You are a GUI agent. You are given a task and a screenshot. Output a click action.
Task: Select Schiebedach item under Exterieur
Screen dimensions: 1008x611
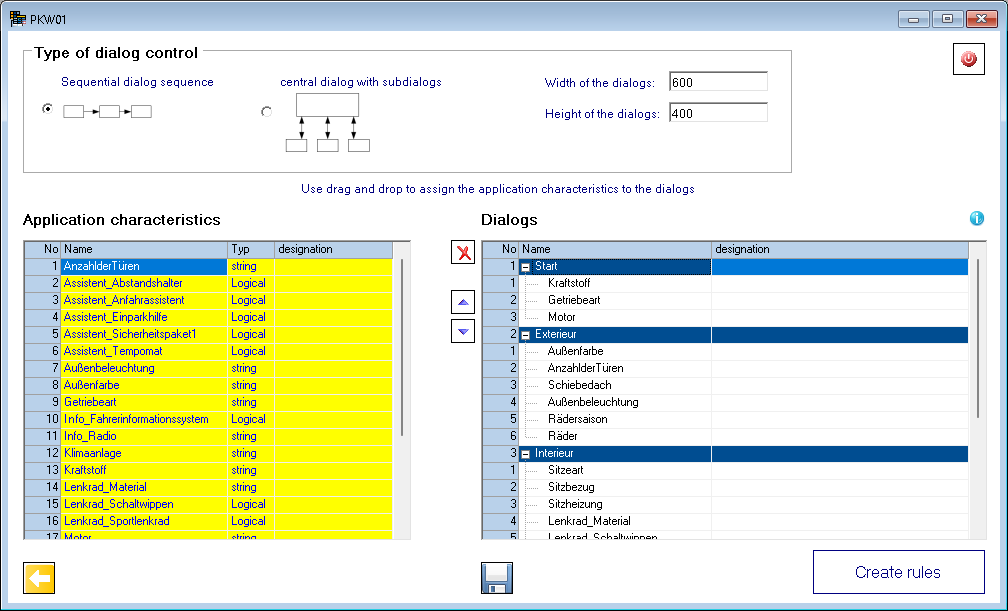(579, 385)
